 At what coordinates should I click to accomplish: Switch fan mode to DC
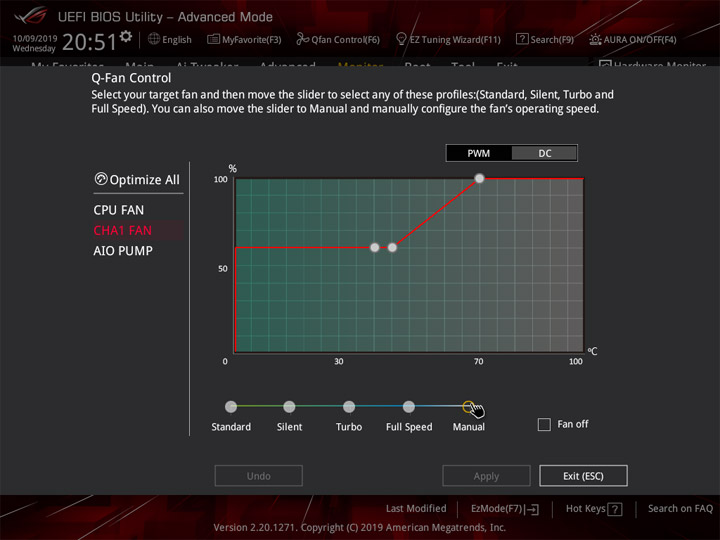545,153
